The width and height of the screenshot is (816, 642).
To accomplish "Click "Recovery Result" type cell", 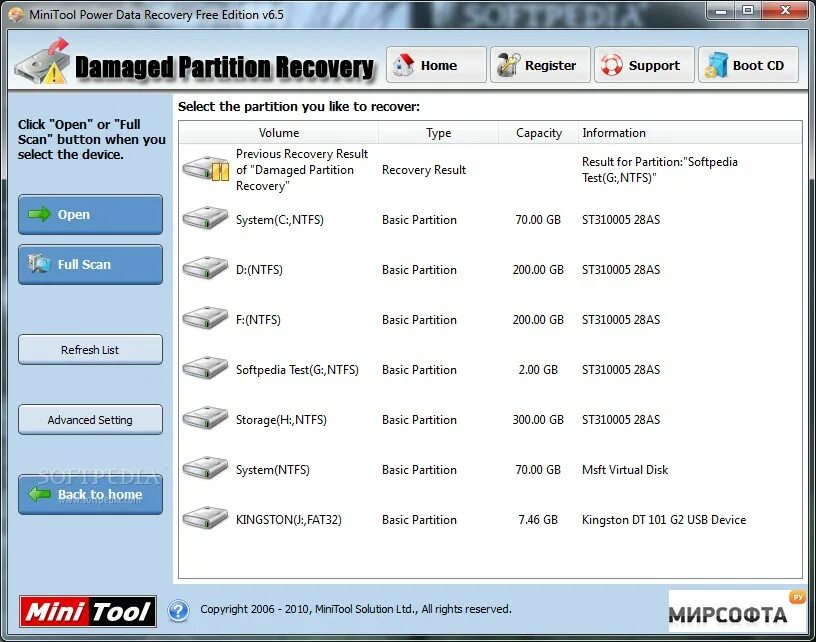I will coord(424,170).
